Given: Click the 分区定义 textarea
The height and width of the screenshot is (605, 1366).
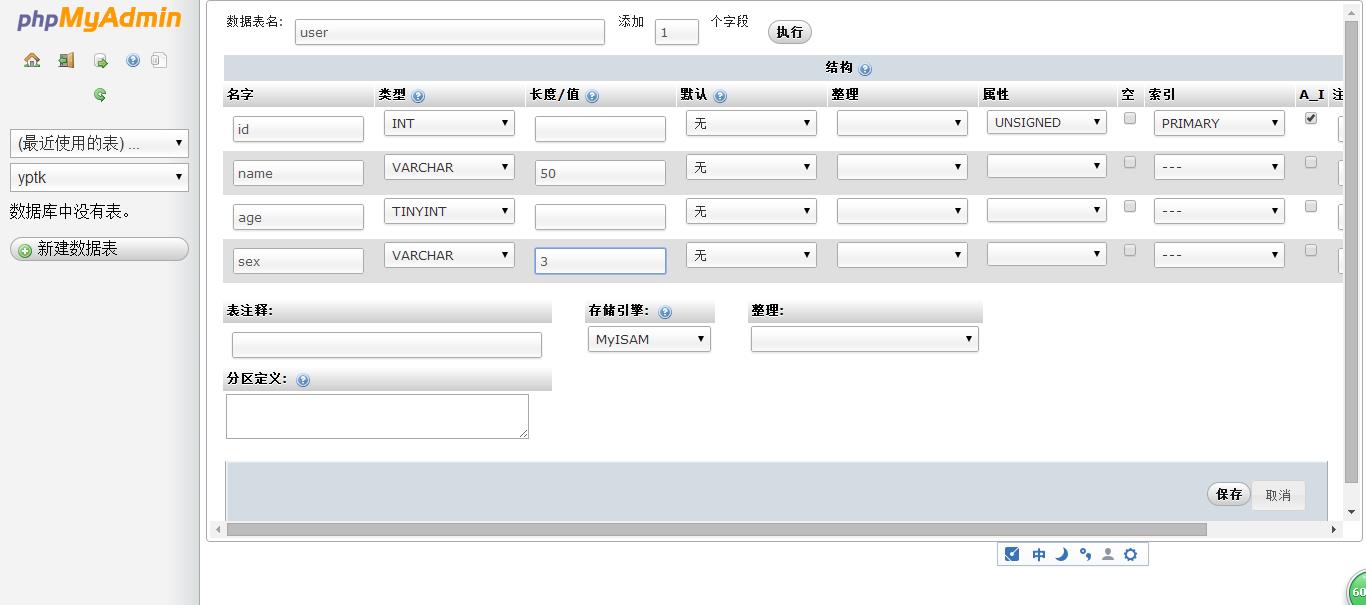Looking at the screenshot, I should tap(377, 416).
